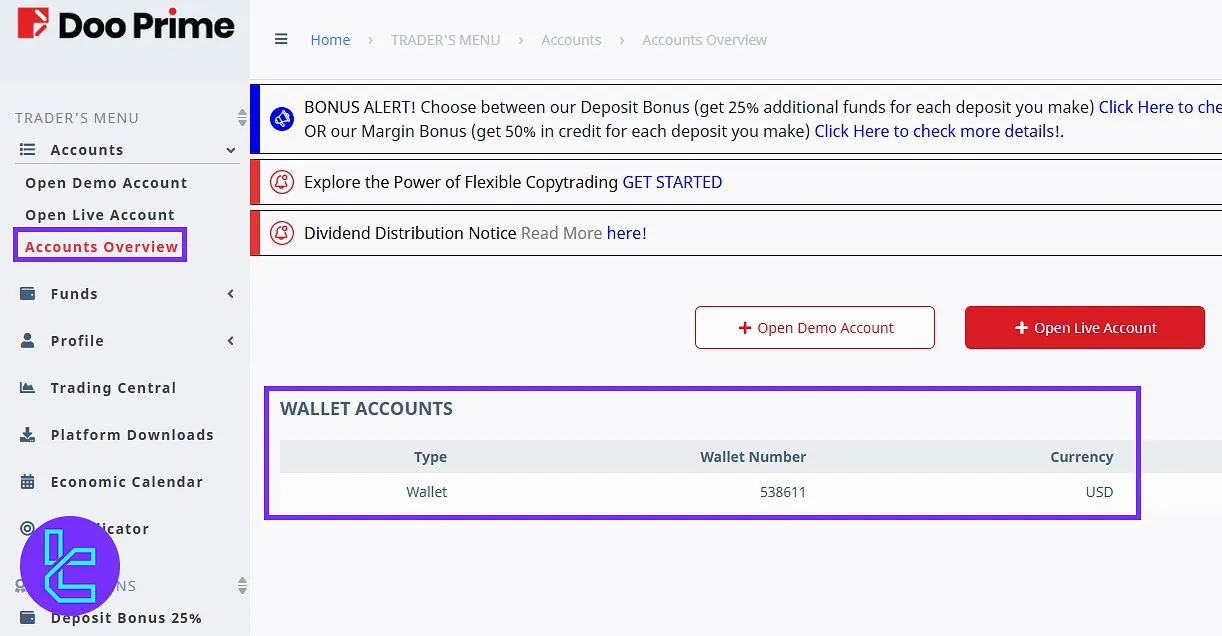
Task: Click the Profile person icon
Action: 28,341
